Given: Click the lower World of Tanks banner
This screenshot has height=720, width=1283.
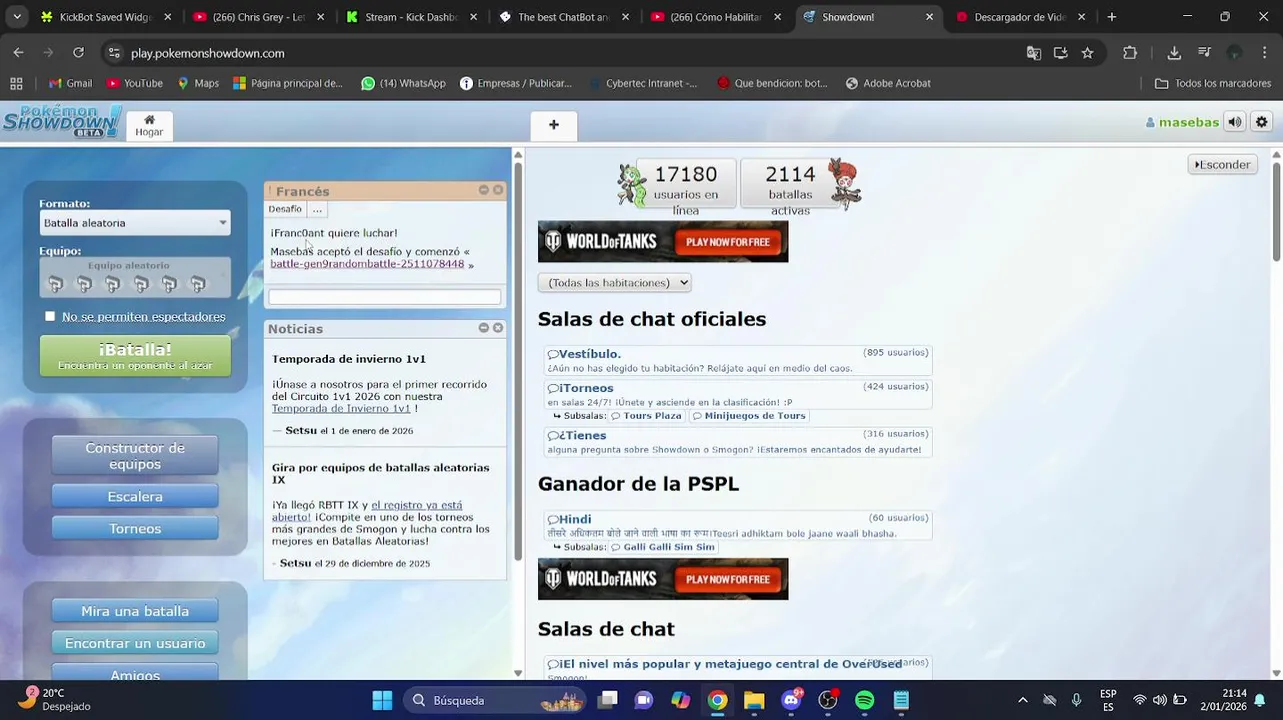Looking at the screenshot, I should pyautogui.click(x=663, y=579).
